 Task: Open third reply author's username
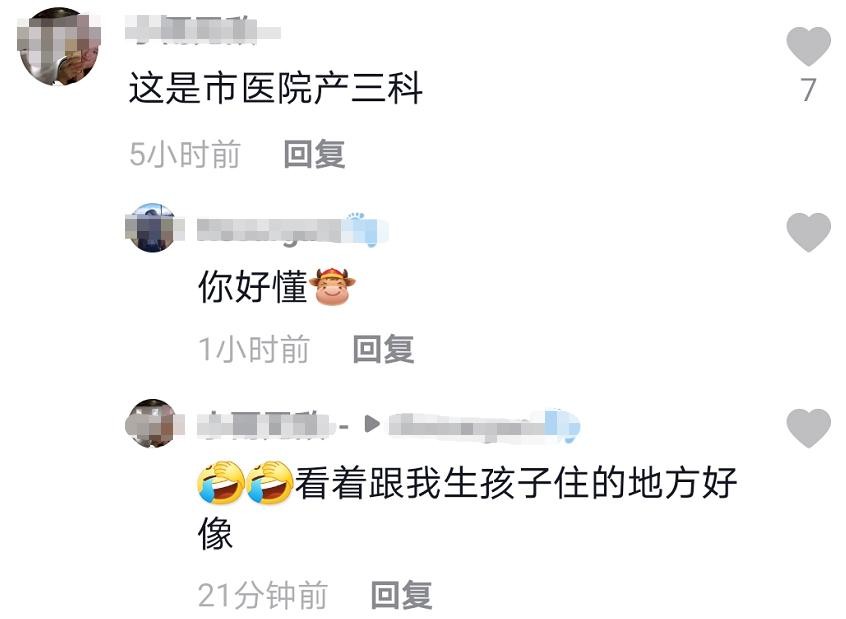[x=264, y=425]
